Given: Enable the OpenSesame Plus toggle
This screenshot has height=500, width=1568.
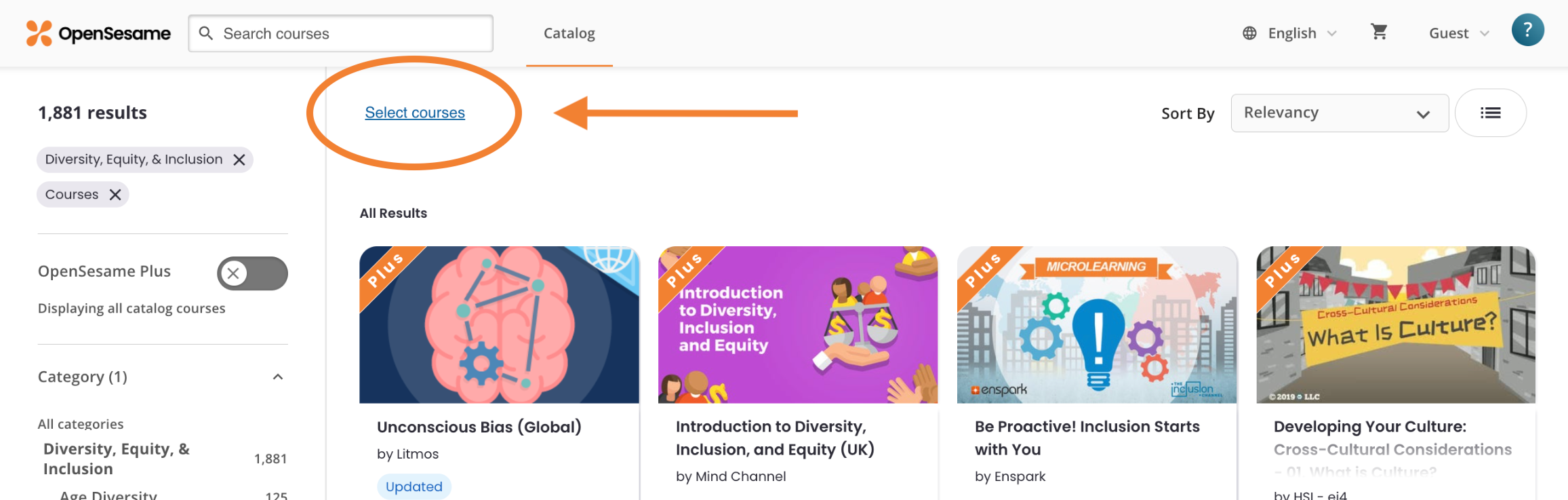Looking at the screenshot, I should [252, 273].
